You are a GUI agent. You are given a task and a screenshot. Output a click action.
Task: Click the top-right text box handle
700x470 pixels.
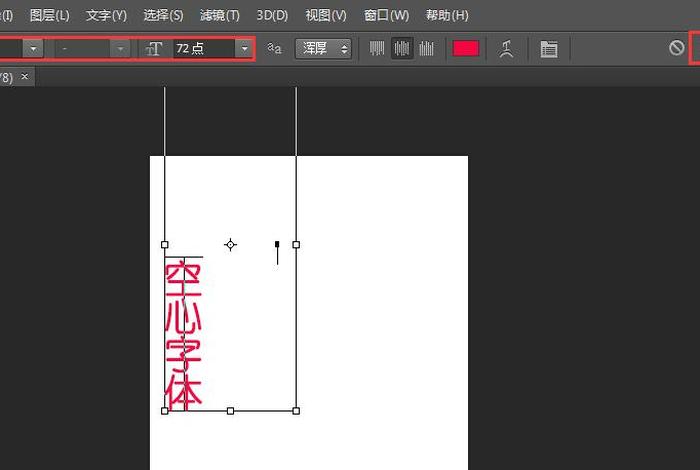(x=296, y=245)
